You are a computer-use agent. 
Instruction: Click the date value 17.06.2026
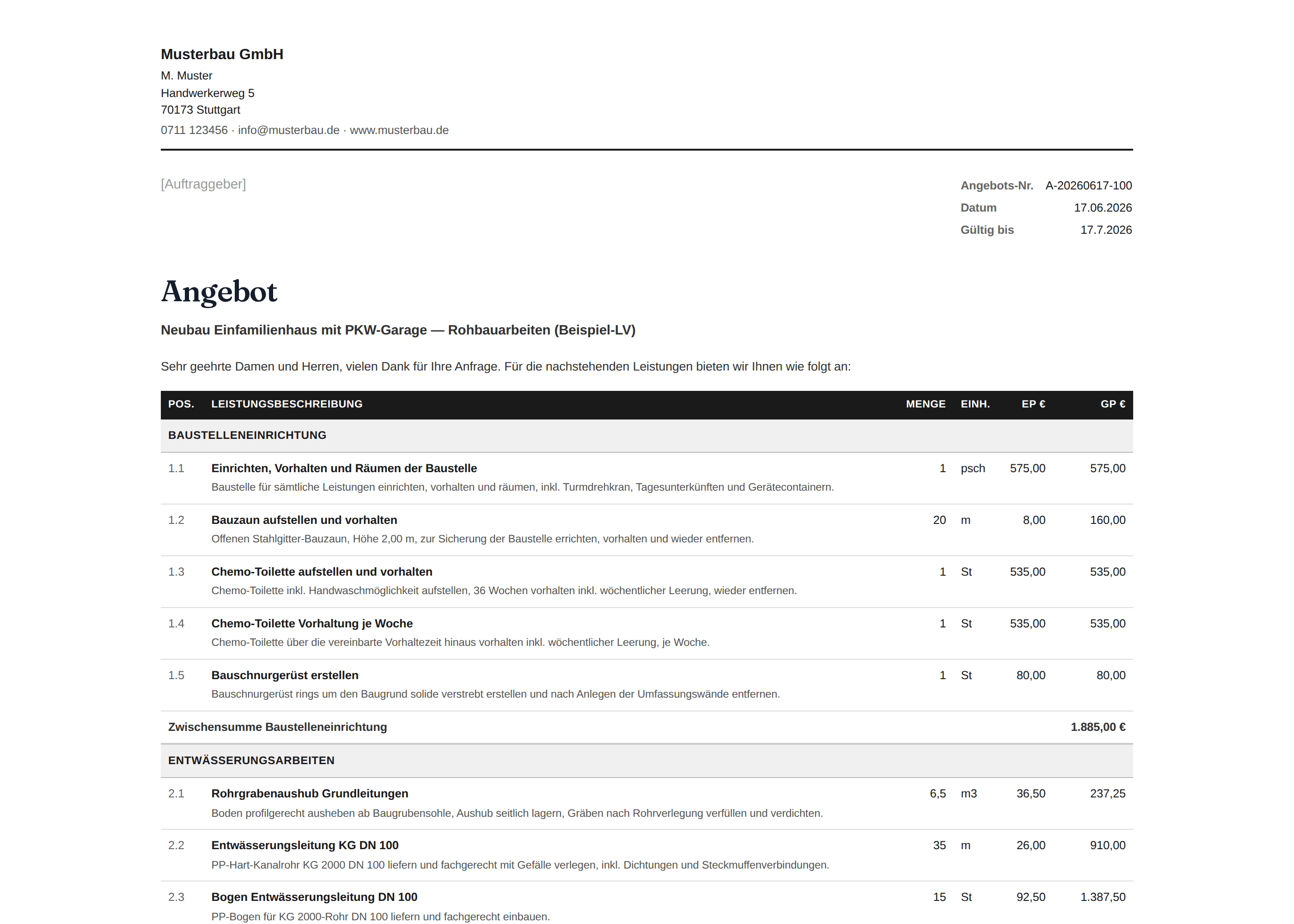tap(1102, 208)
